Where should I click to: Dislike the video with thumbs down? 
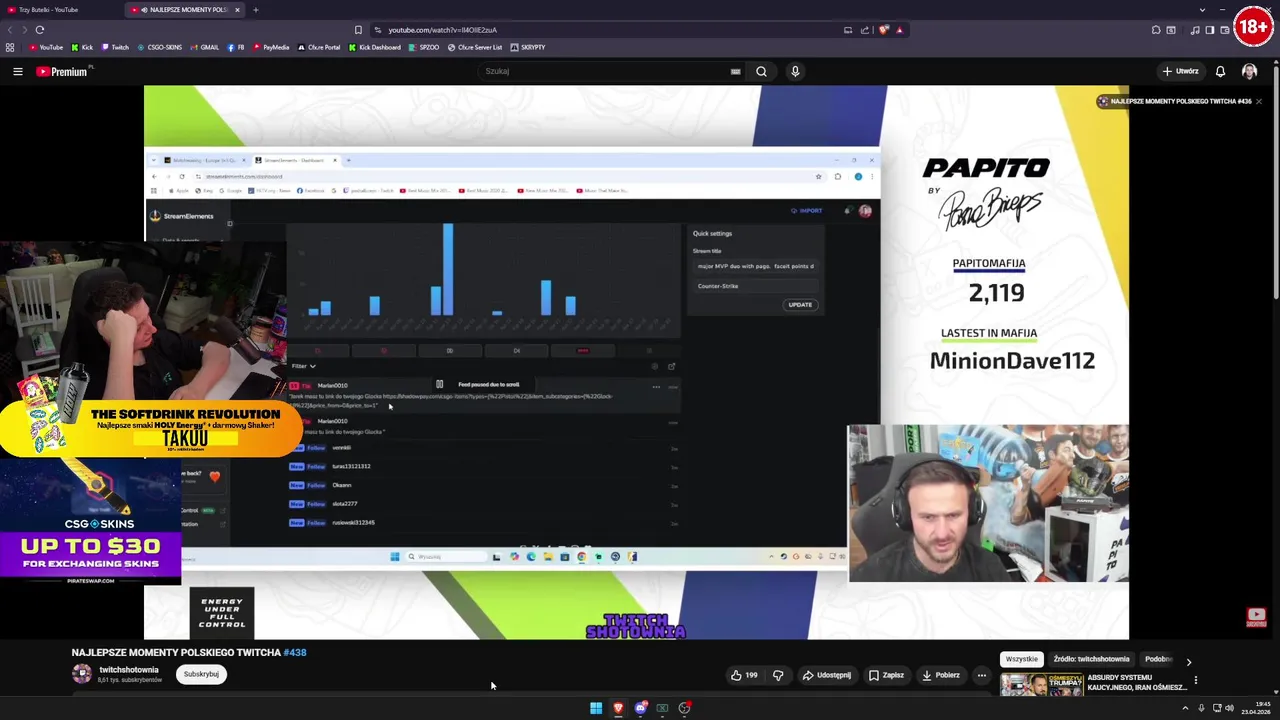(778, 675)
